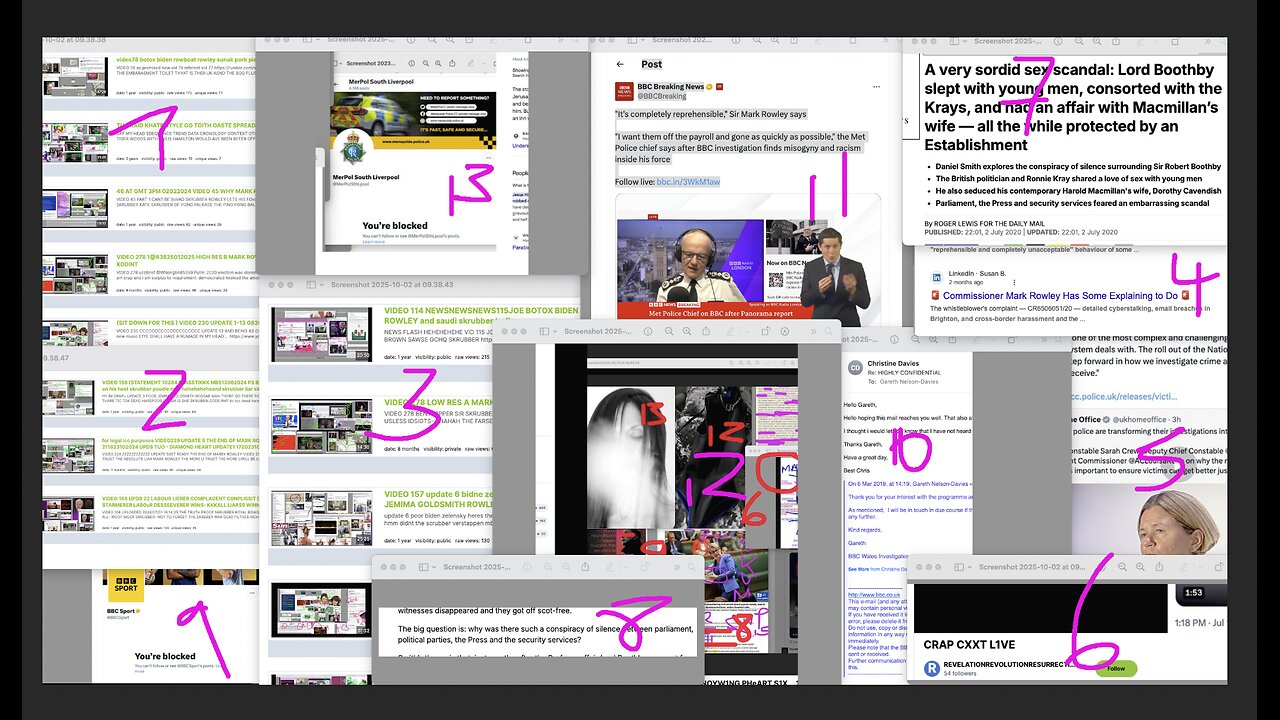
Task: Click the 1:53 duration badge on video
Action: pos(1194,592)
